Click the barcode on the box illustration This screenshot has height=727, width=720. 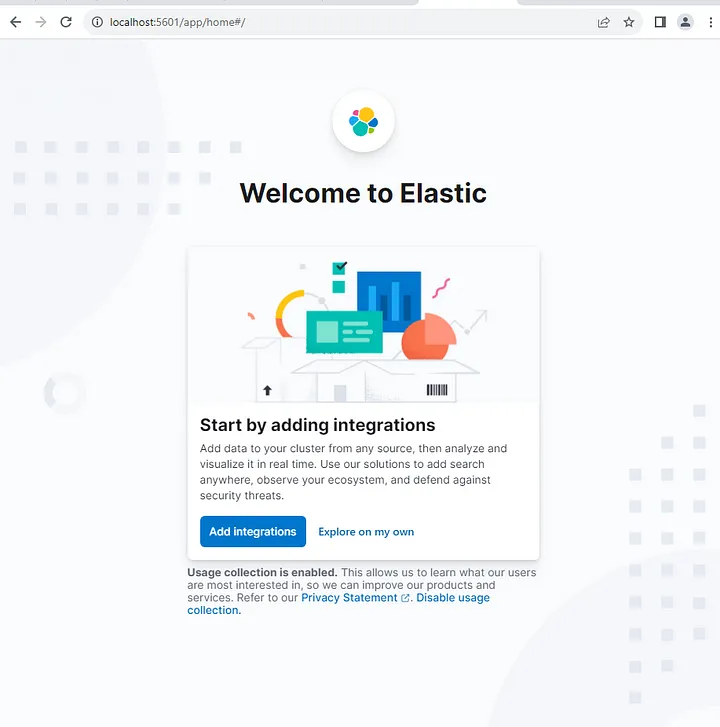pos(437,390)
